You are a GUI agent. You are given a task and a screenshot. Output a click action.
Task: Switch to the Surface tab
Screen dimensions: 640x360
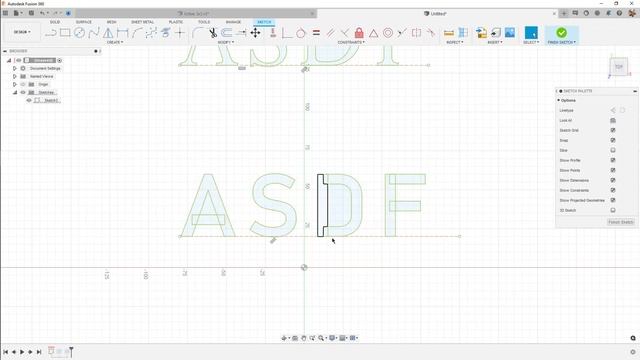84,22
